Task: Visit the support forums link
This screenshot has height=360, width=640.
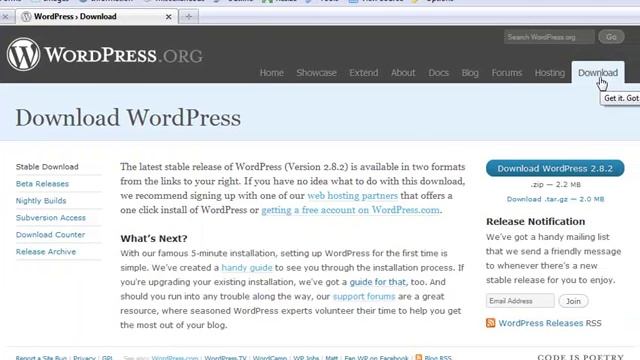Action: (x=364, y=296)
